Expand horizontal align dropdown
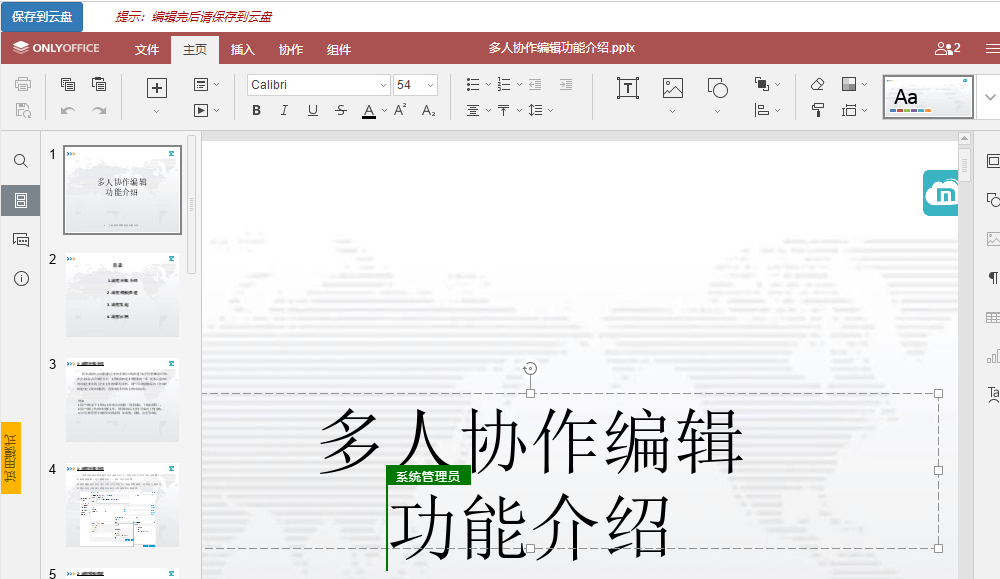1000x579 pixels. pos(489,110)
